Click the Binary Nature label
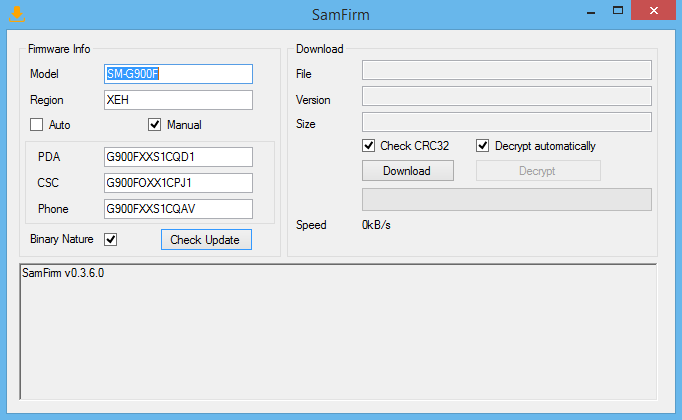Viewport: 682px width, 420px height. point(61,239)
